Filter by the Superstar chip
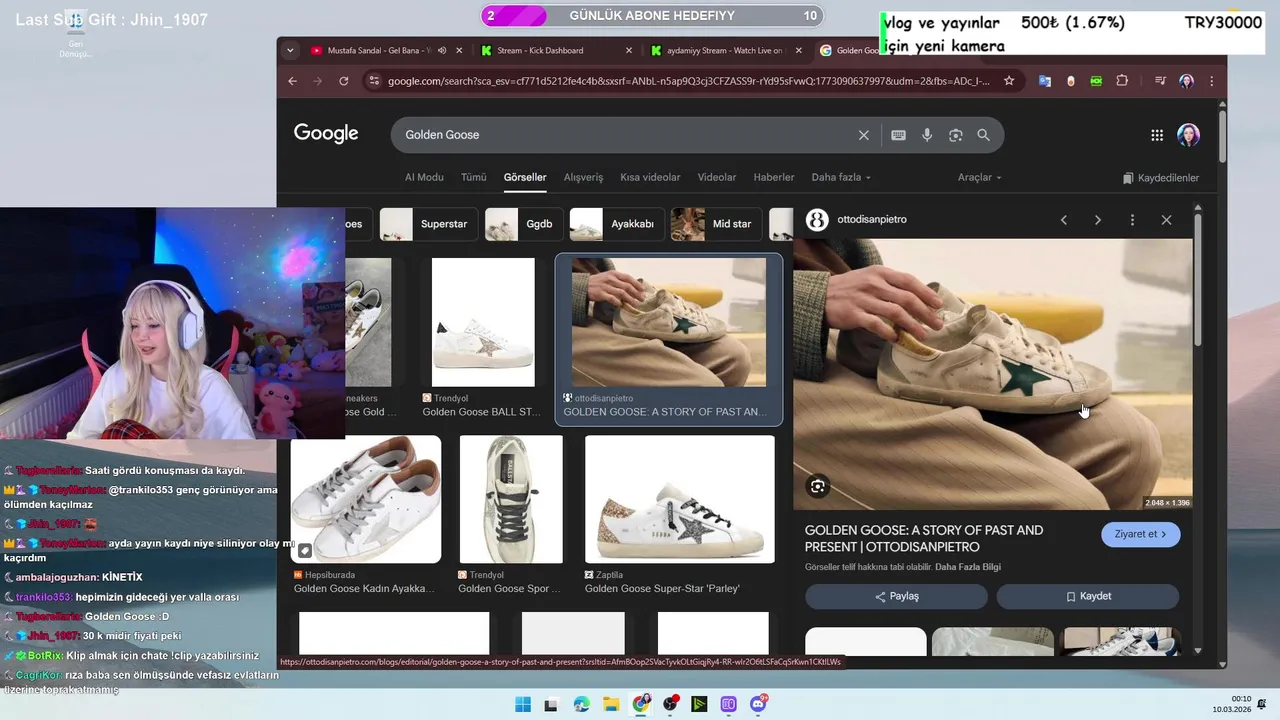Screen dimensions: 1280x720 [x=427, y=224]
